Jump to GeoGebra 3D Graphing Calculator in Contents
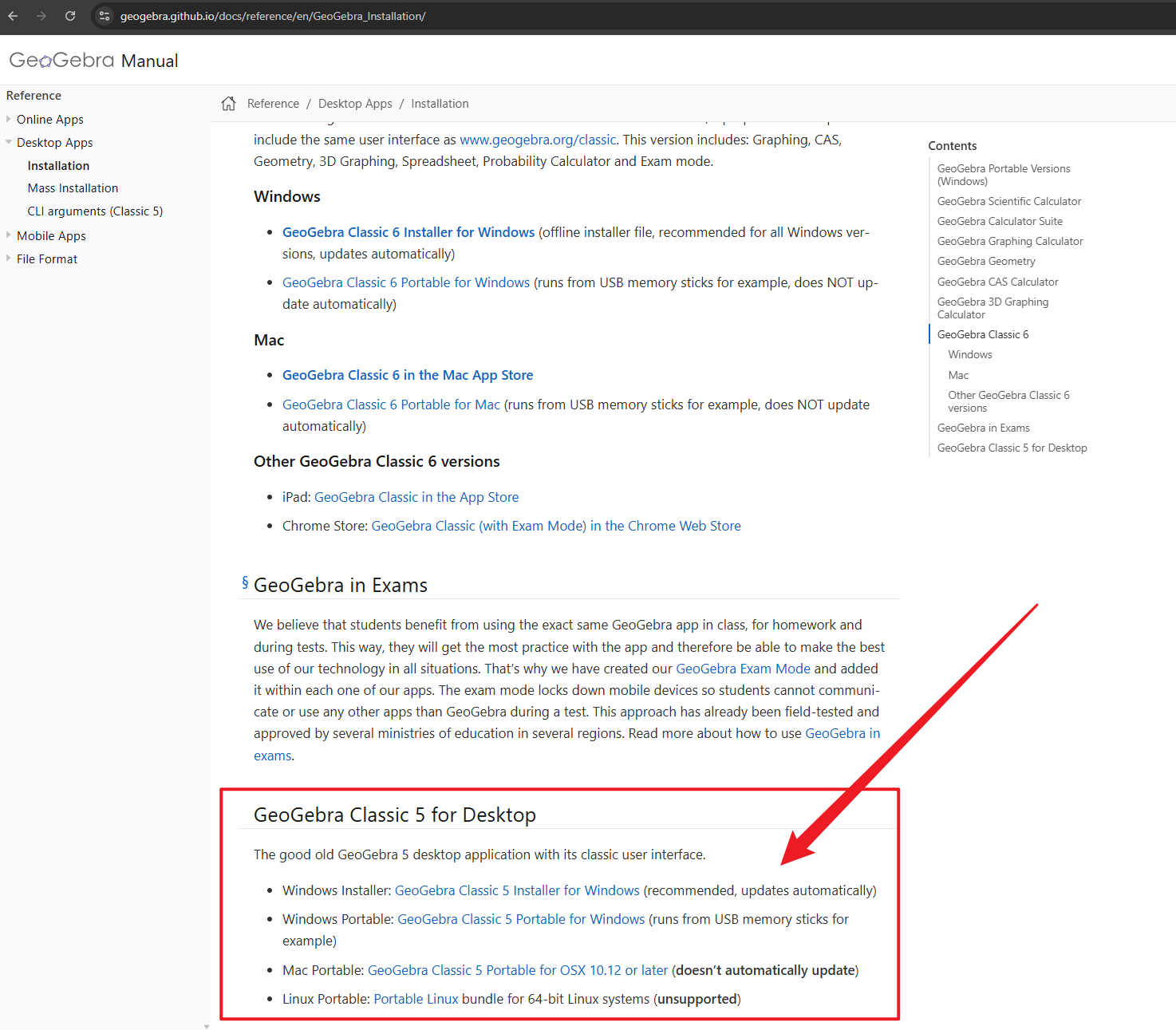 [992, 308]
